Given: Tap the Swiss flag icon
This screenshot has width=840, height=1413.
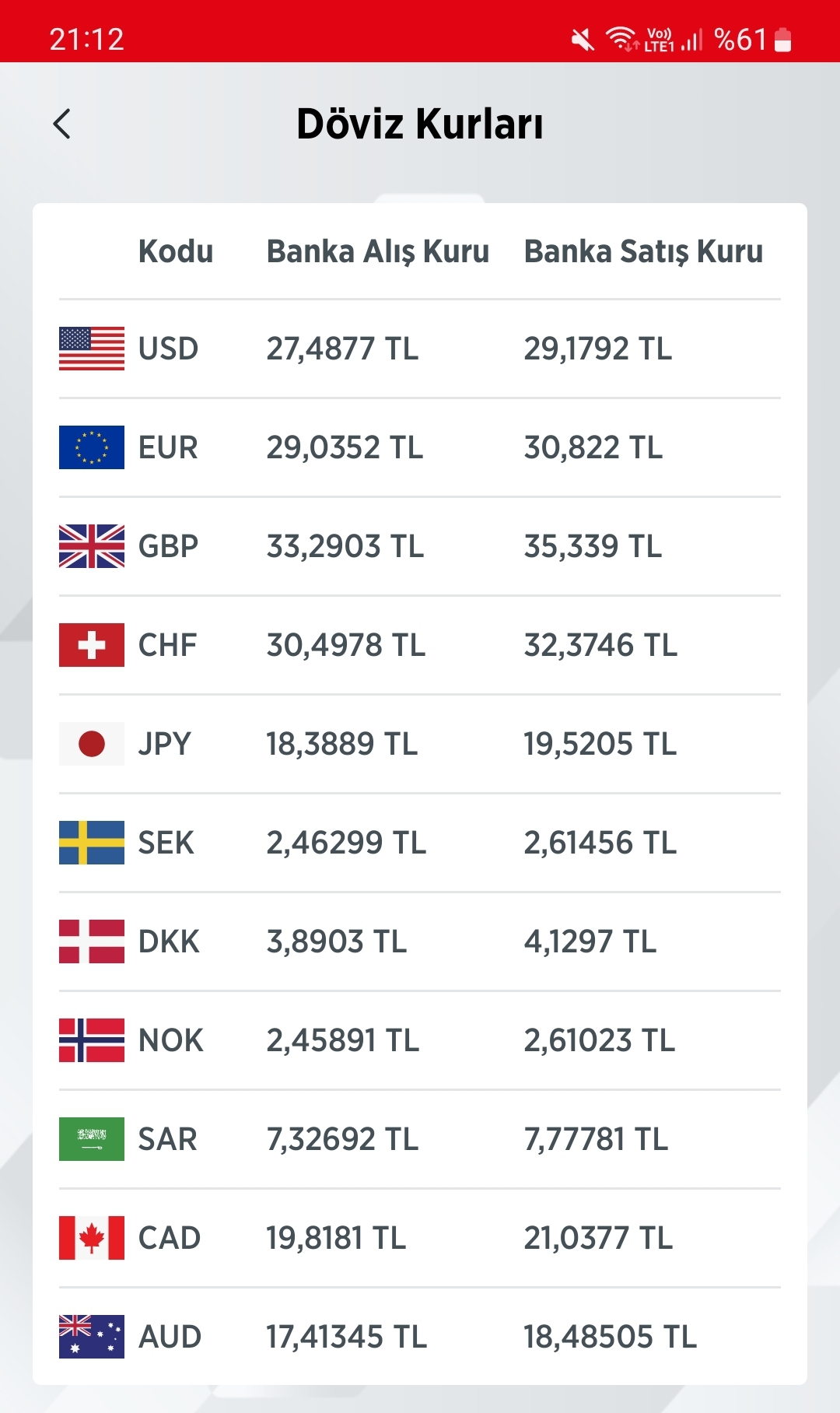Looking at the screenshot, I should [x=92, y=645].
